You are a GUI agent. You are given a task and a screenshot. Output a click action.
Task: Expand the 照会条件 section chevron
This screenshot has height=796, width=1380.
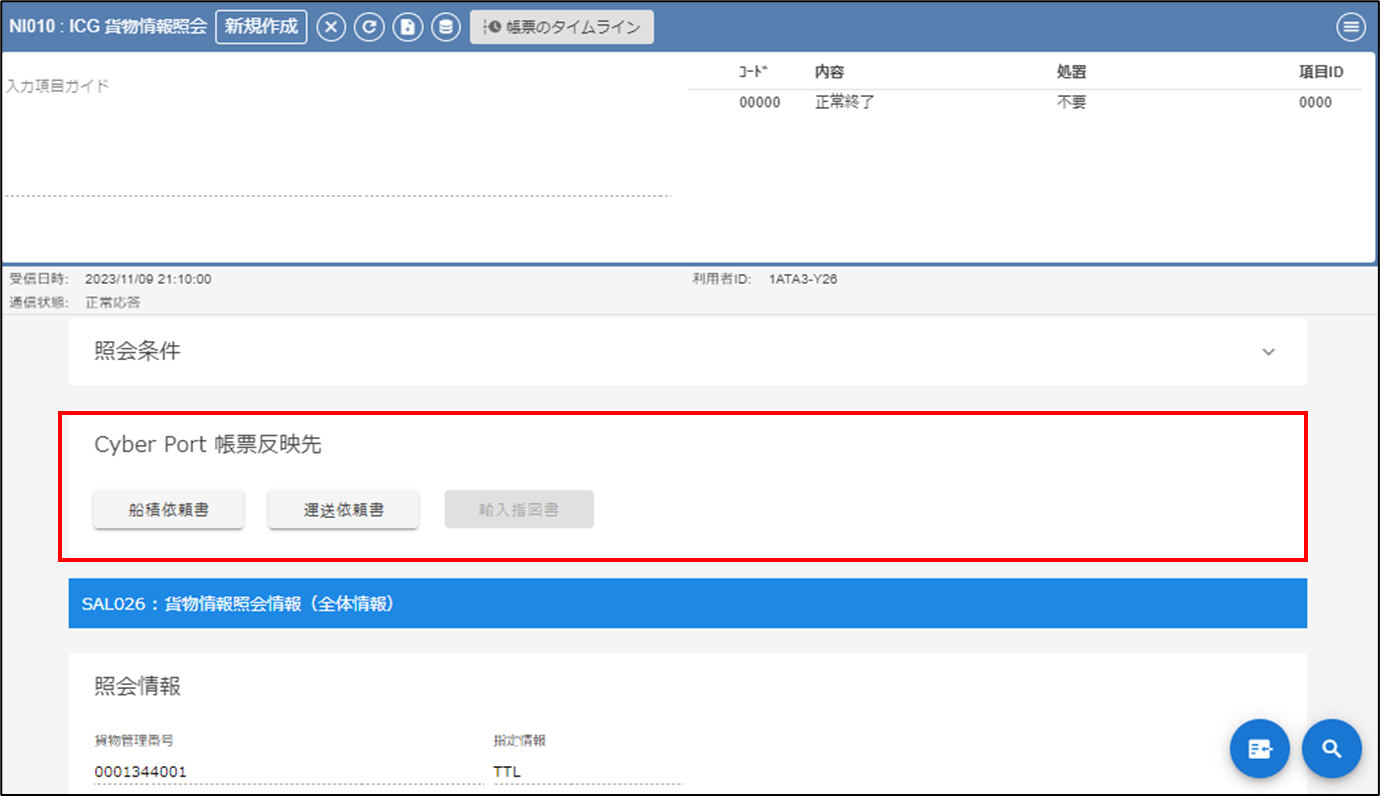[1268, 352]
